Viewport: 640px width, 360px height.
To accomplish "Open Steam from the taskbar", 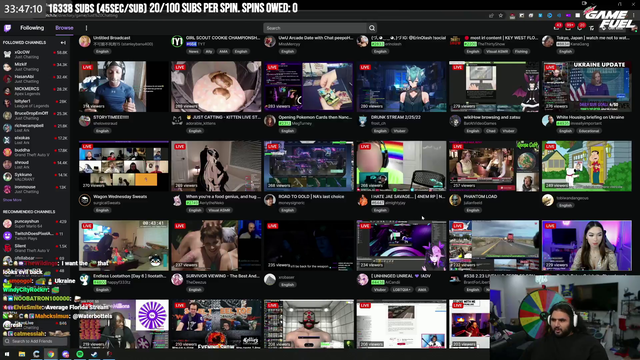I will click(94, 354).
